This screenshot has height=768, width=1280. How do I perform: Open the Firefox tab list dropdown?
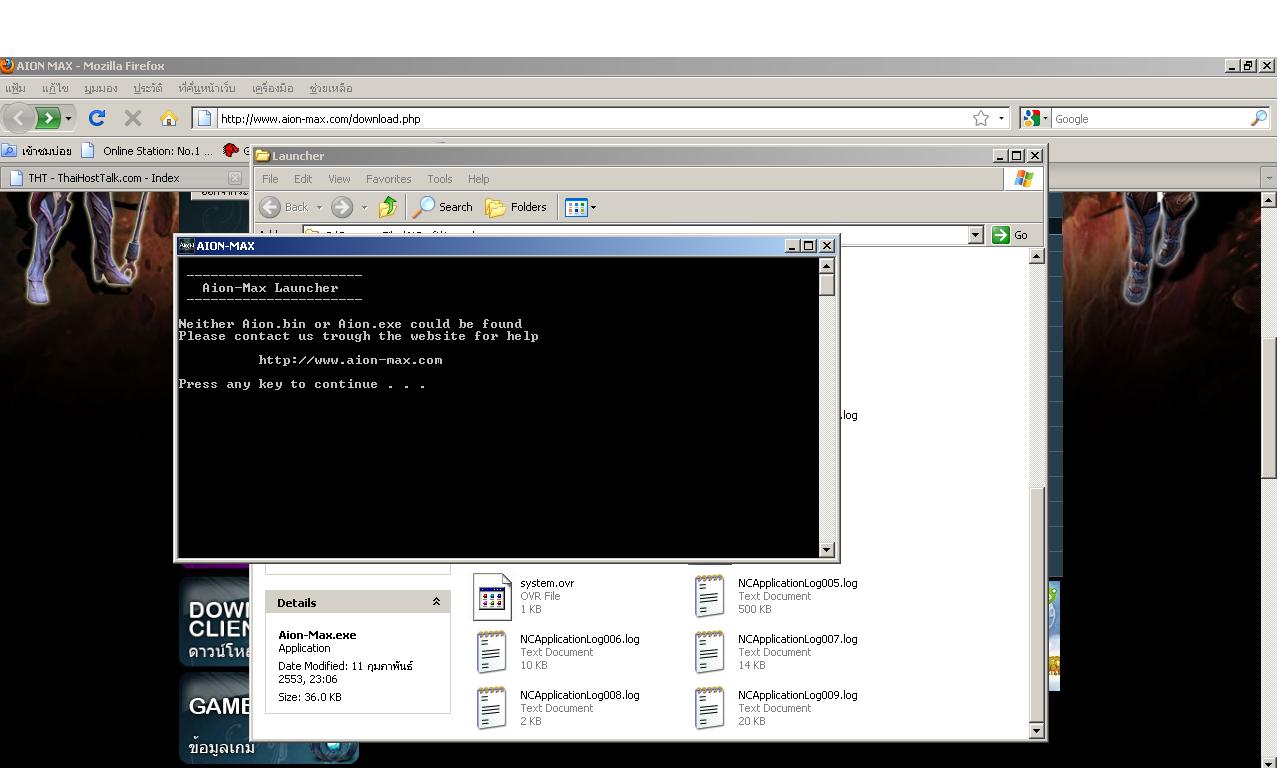[x=1269, y=178]
